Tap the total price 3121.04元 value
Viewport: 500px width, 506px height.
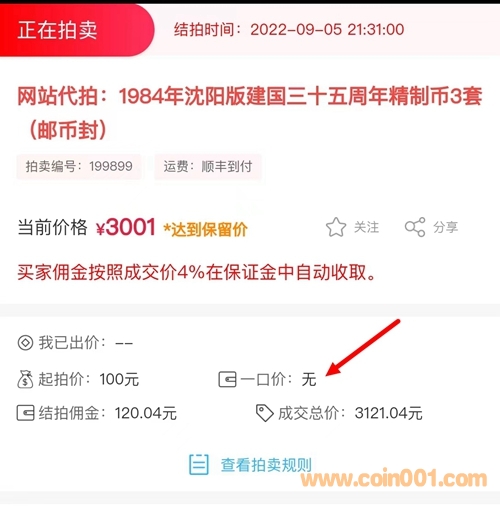389,413
